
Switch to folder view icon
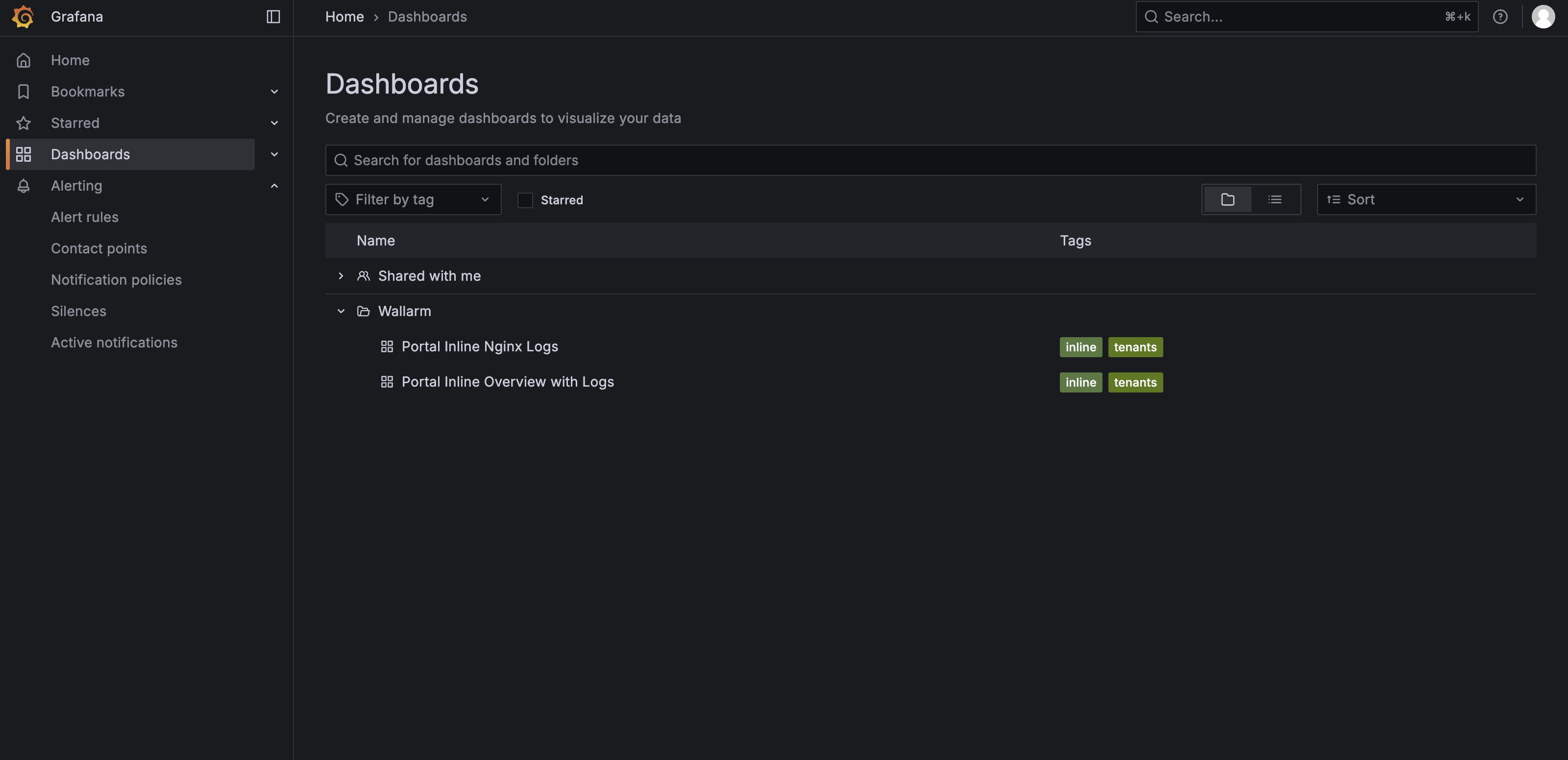click(1227, 199)
